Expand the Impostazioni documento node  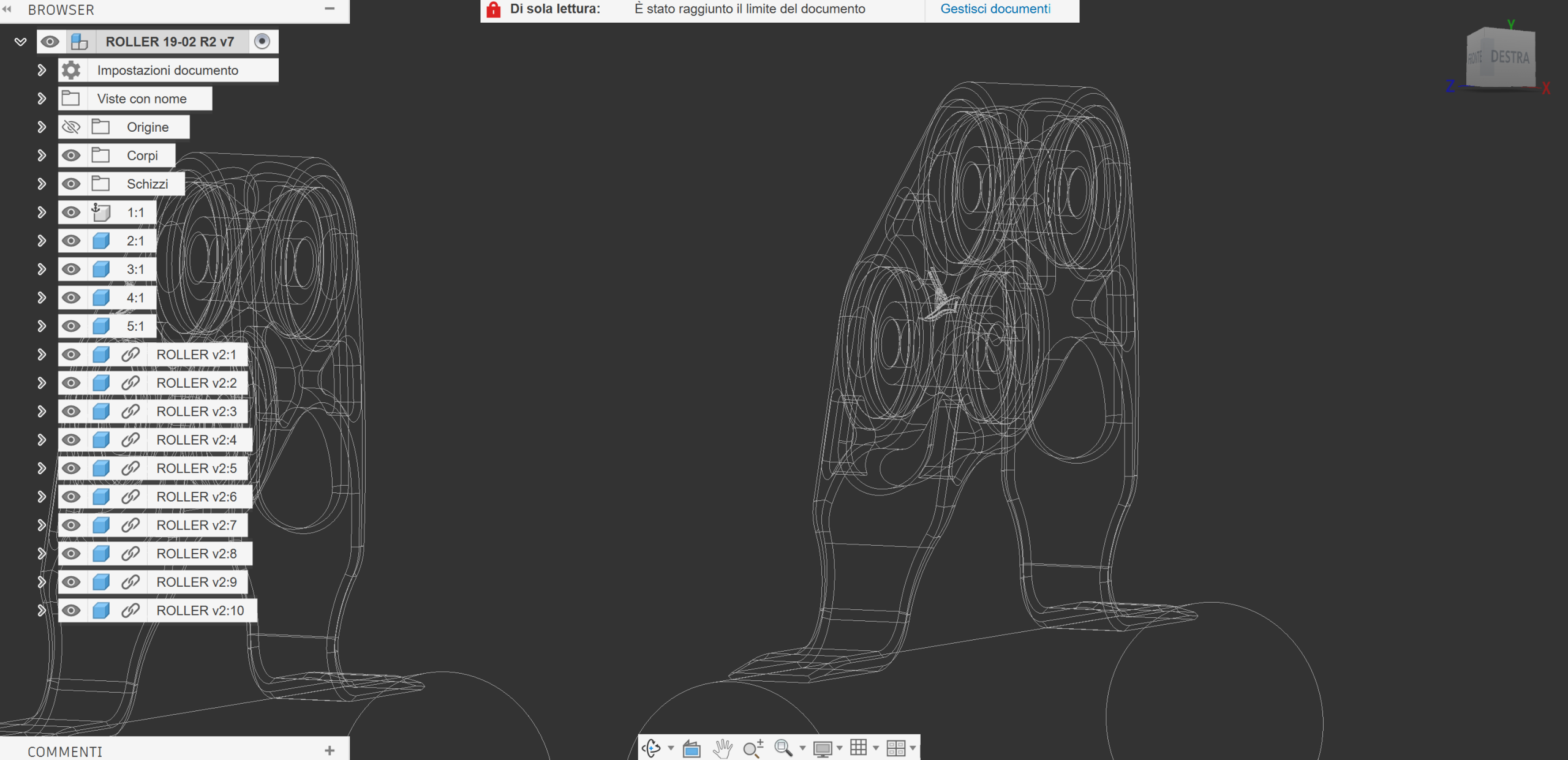click(x=42, y=70)
